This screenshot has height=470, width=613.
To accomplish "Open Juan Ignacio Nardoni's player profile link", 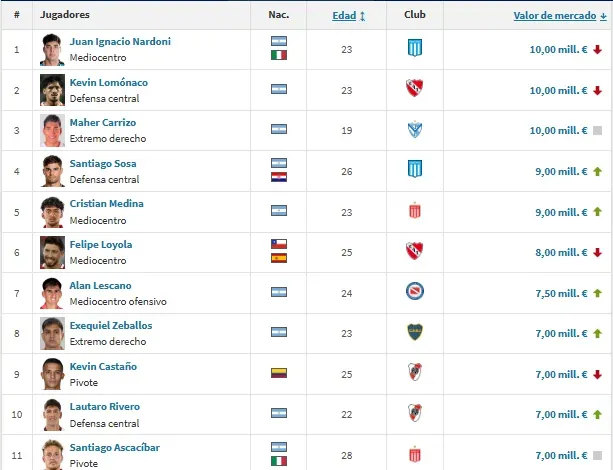I will pos(120,42).
